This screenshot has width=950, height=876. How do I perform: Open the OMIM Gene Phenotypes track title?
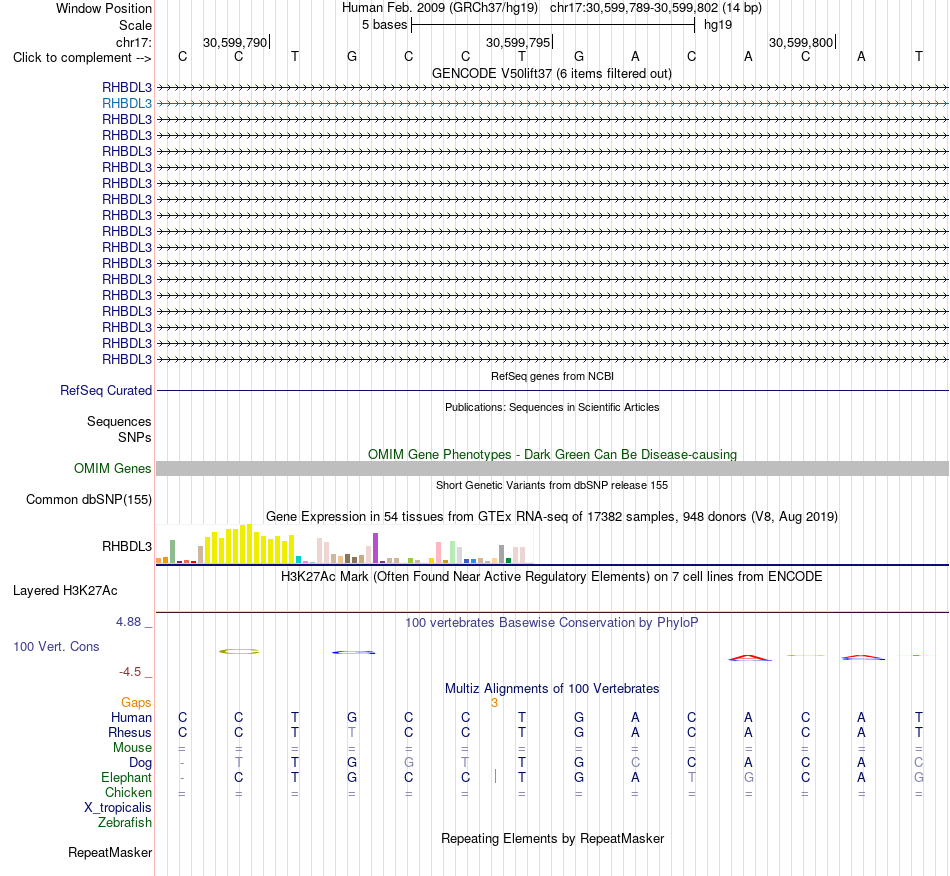click(x=552, y=454)
